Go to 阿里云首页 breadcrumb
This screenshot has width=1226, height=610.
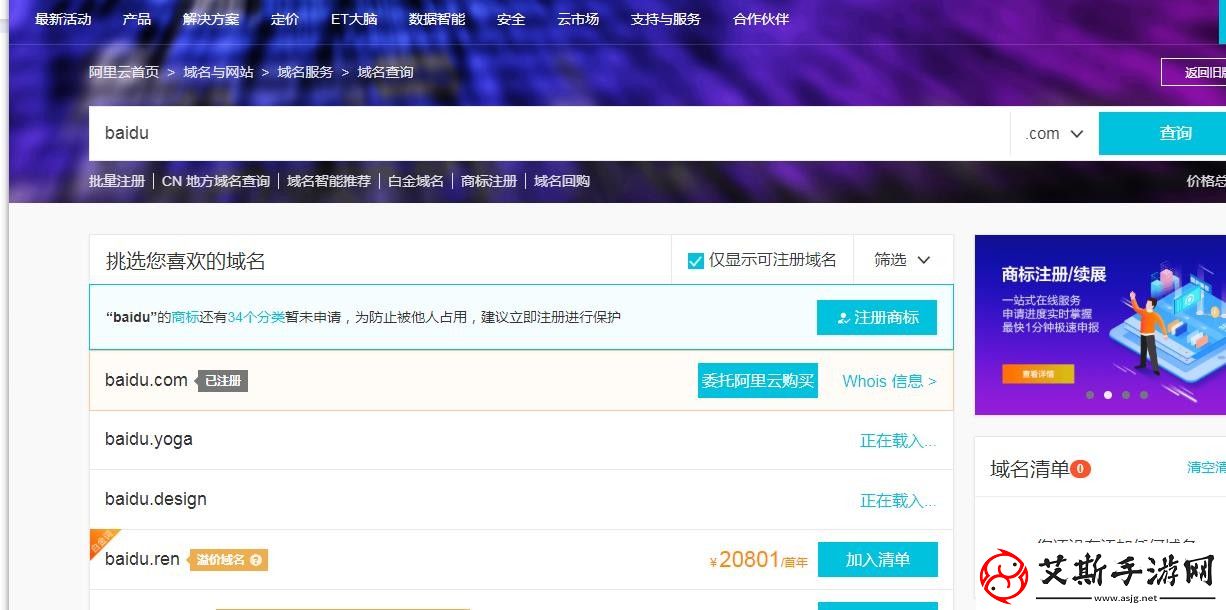pos(124,72)
